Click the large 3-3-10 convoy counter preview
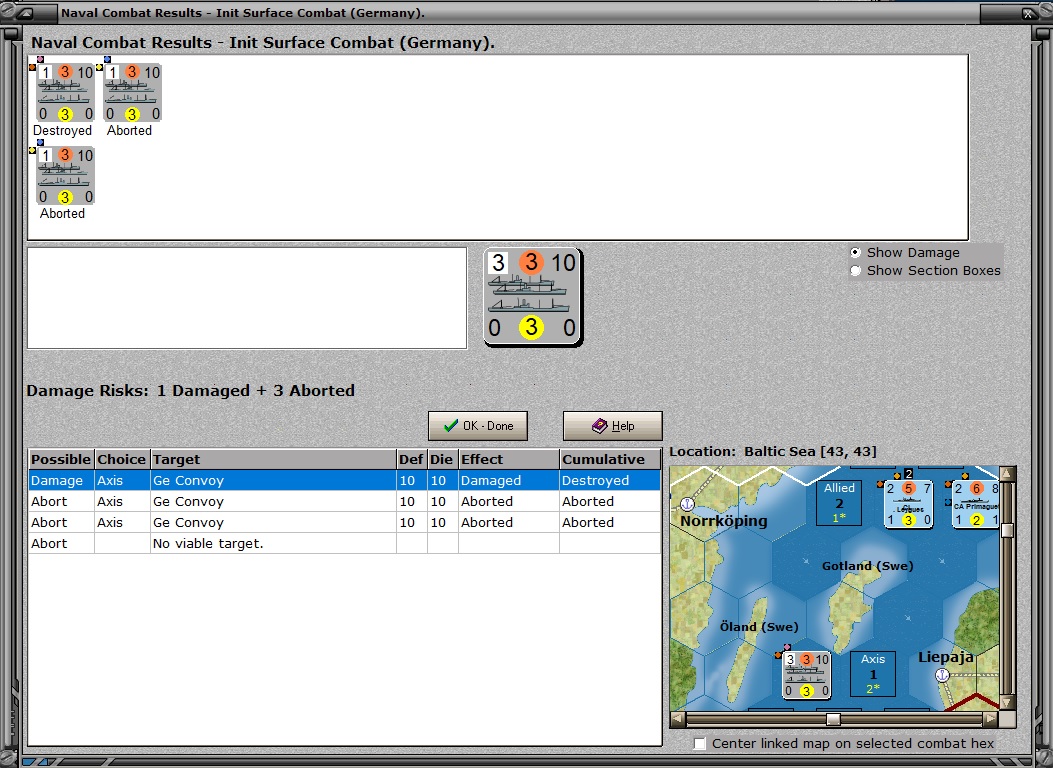Image resolution: width=1053 pixels, height=768 pixels. pos(533,297)
